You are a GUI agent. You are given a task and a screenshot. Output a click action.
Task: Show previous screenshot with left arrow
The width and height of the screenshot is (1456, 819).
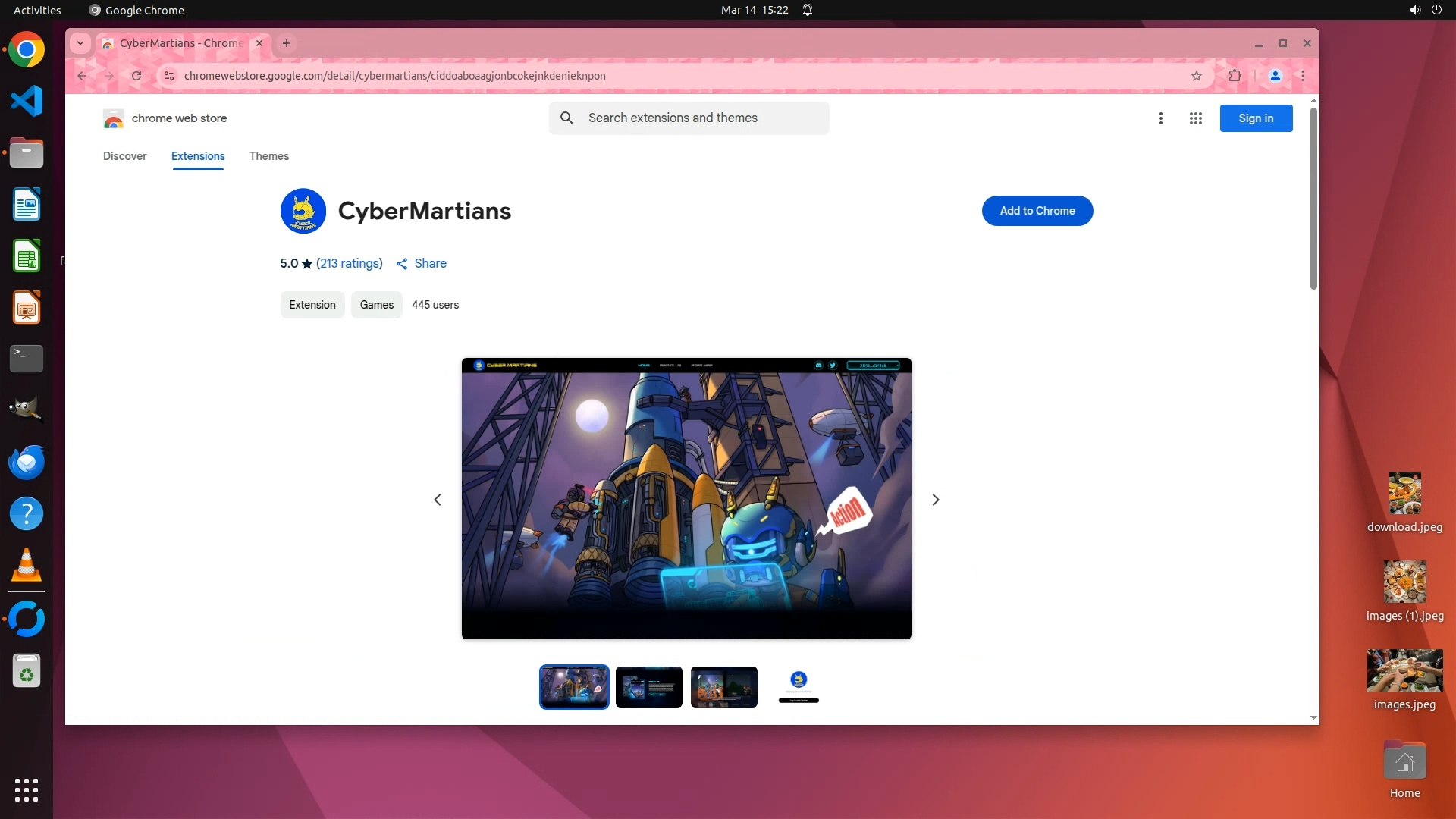click(x=438, y=500)
